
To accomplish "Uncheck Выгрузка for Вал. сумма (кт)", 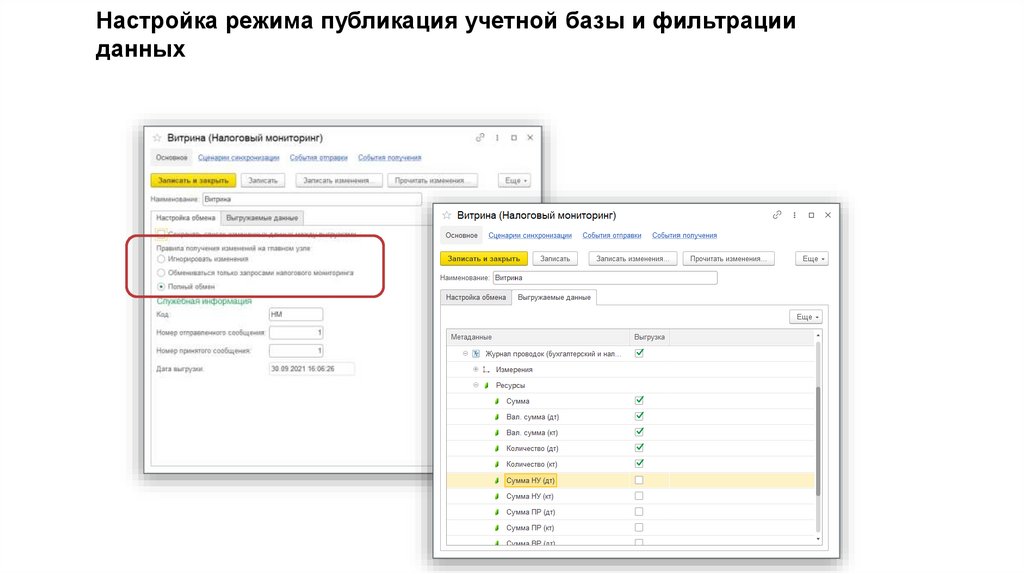I will tap(639, 432).
